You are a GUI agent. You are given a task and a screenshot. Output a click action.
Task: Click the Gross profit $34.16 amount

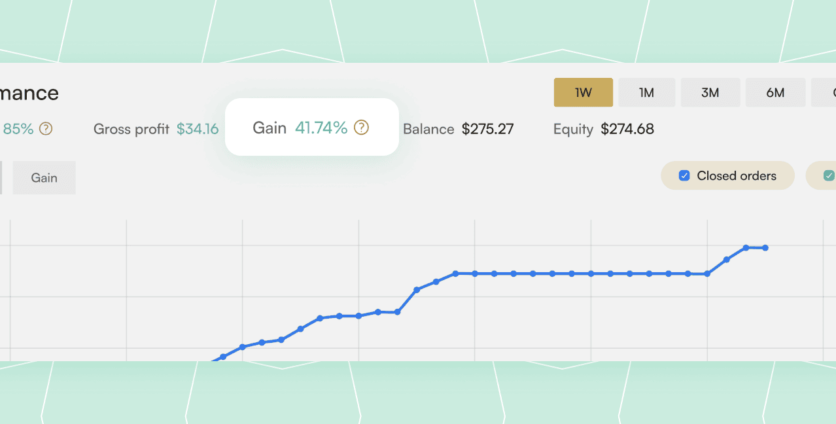click(x=197, y=129)
